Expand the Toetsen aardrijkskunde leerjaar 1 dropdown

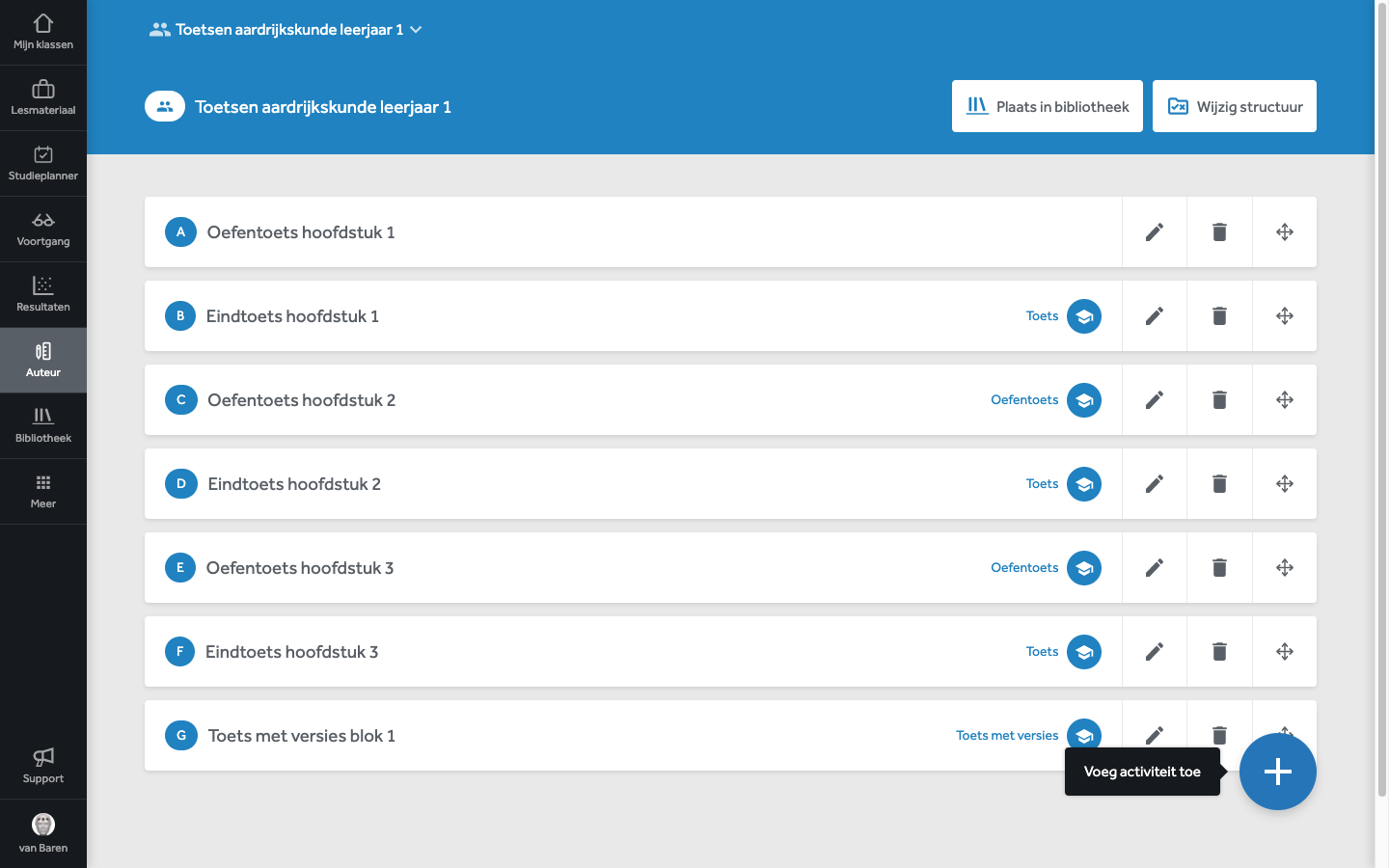click(415, 29)
